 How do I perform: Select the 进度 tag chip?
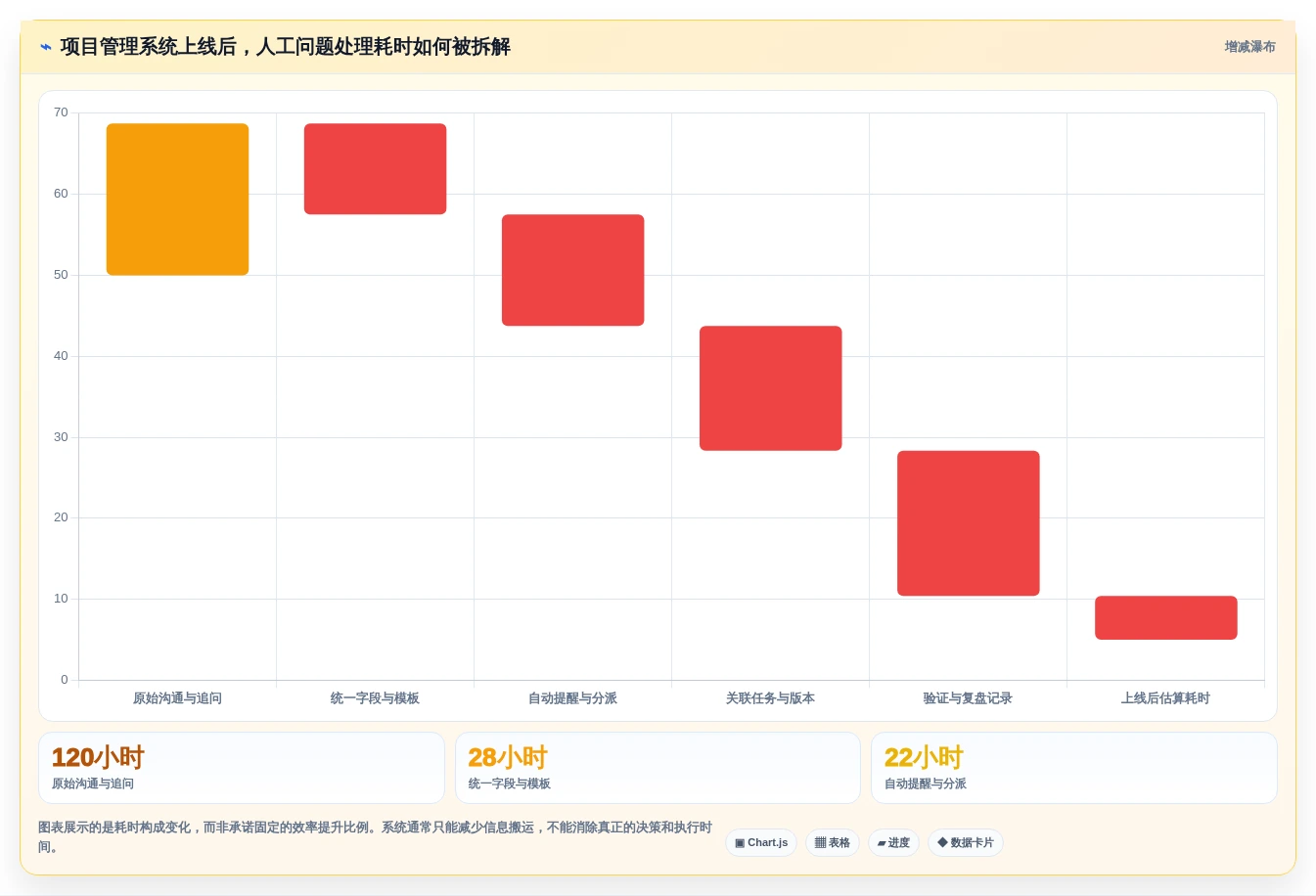coord(893,843)
